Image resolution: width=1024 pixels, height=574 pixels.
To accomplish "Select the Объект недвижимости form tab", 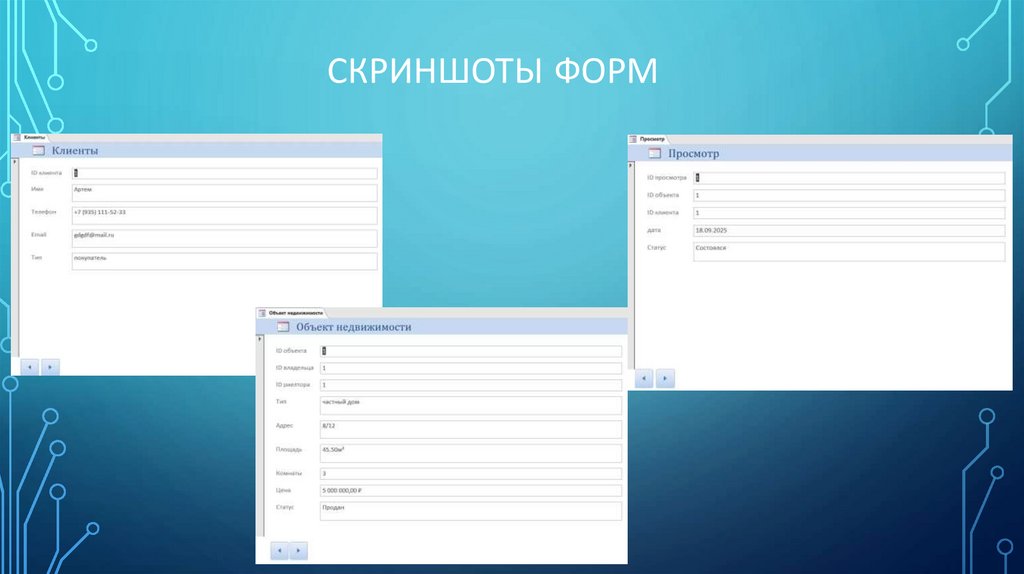I will [x=291, y=313].
